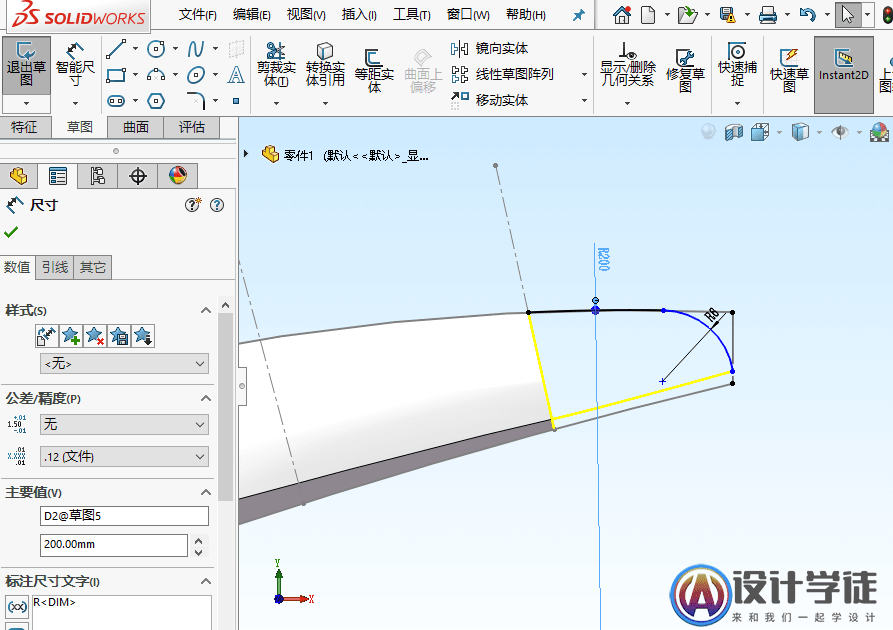Click Mirror Entities (镜向实体)
Screen dimensions: 893x630
pyautogui.click(x=490, y=49)
